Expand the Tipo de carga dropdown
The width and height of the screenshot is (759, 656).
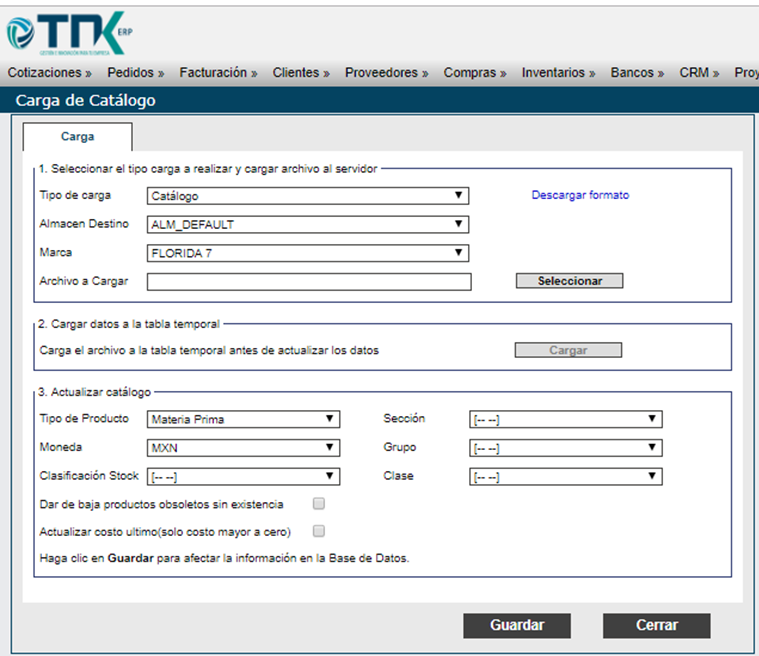coord(307,196)
